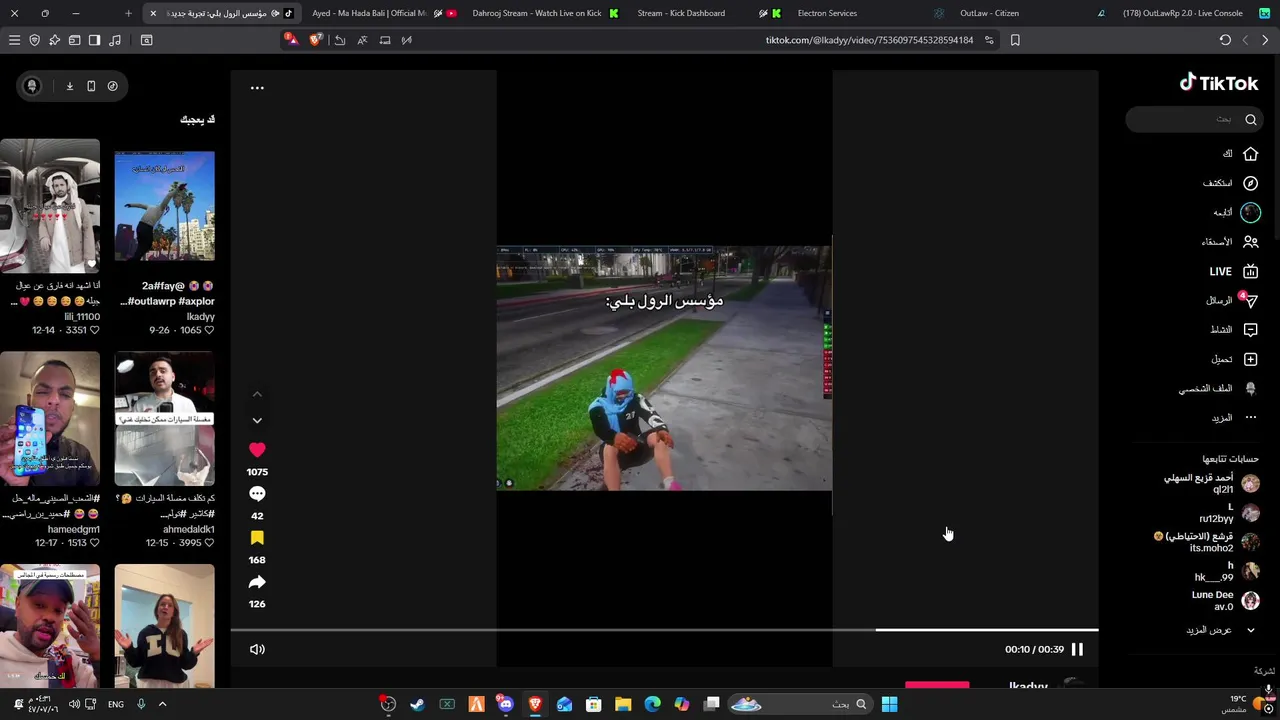
Task: Click the compass icon in the floating toolbar
Action: tap(112, 86)
